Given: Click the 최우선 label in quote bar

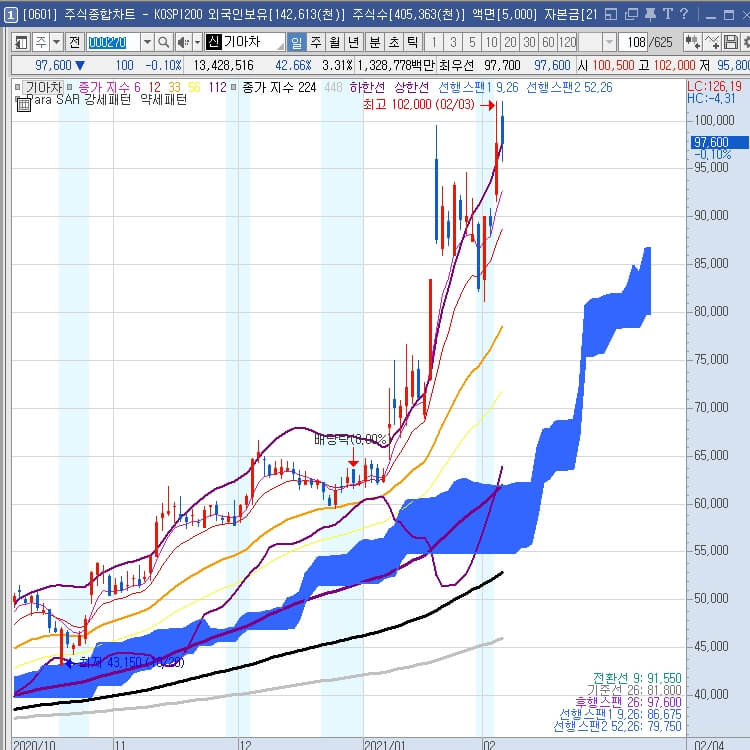Looking at the screenshot, I should pos(457,66).
